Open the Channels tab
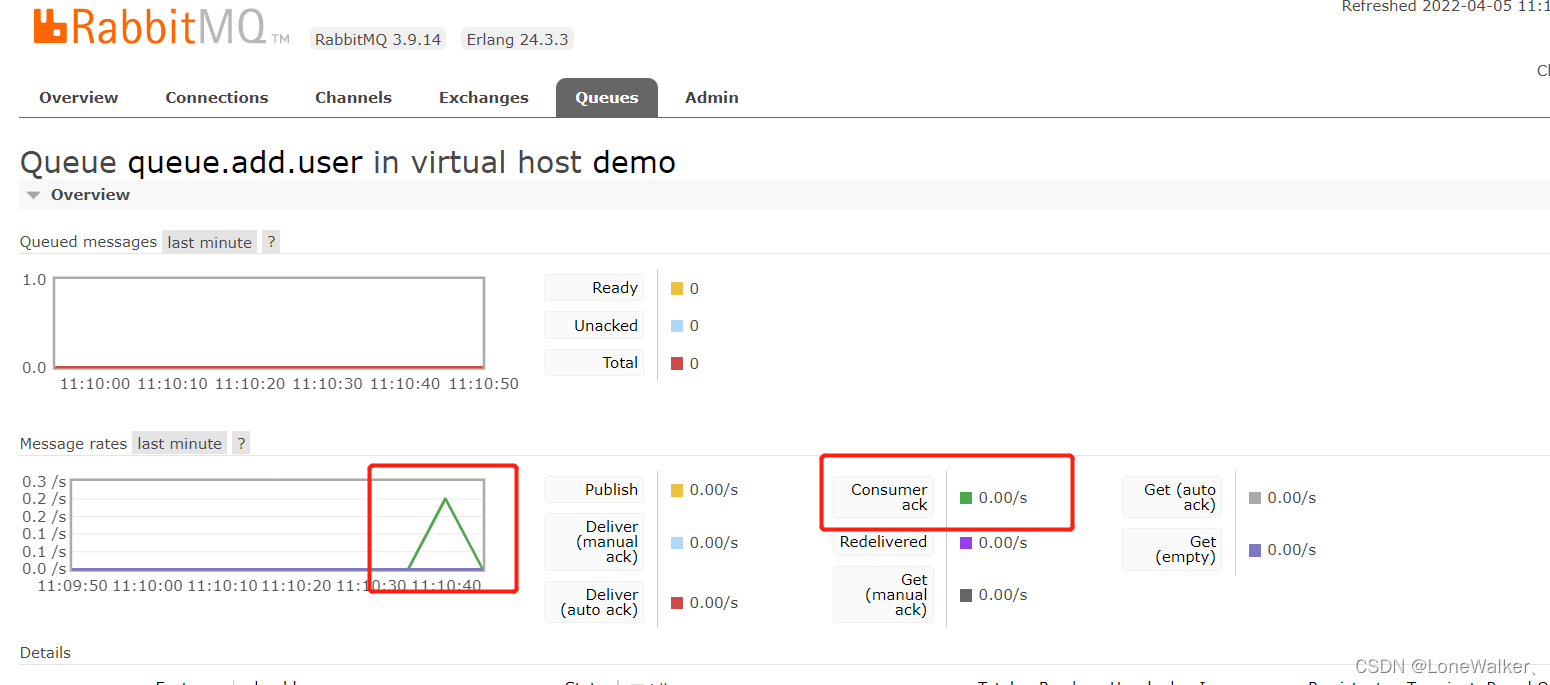The image size is (1550, 685). click(352, 97)
